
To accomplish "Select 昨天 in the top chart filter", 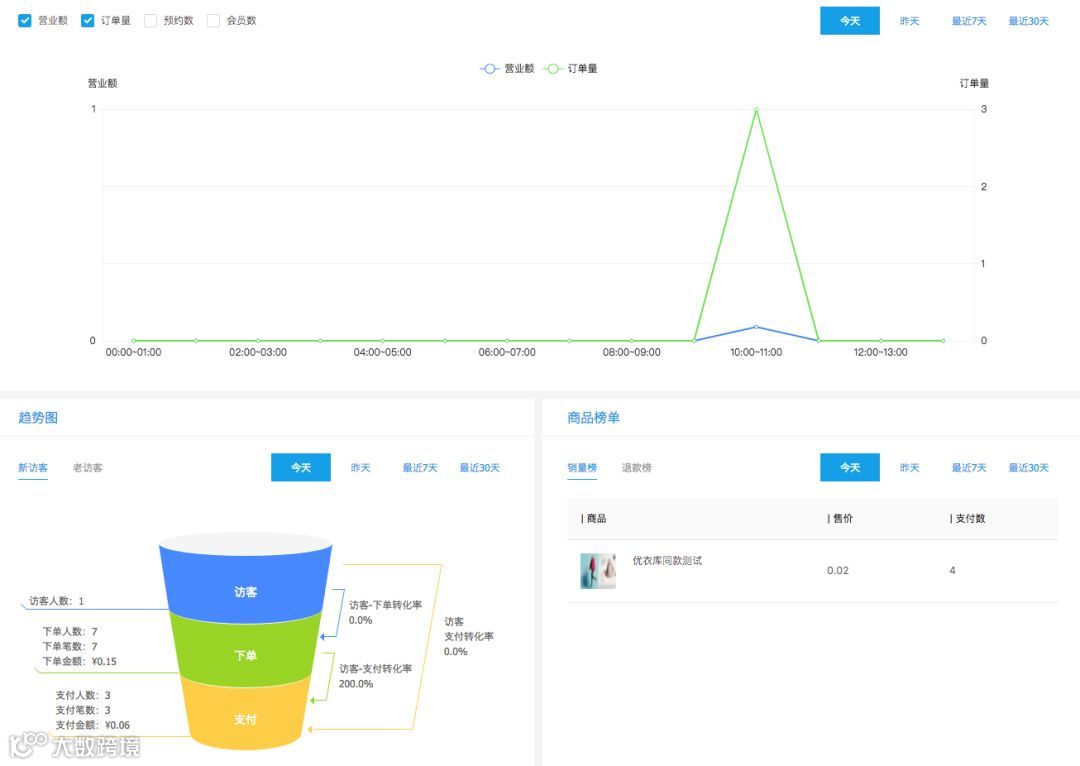I will [909, 21].
